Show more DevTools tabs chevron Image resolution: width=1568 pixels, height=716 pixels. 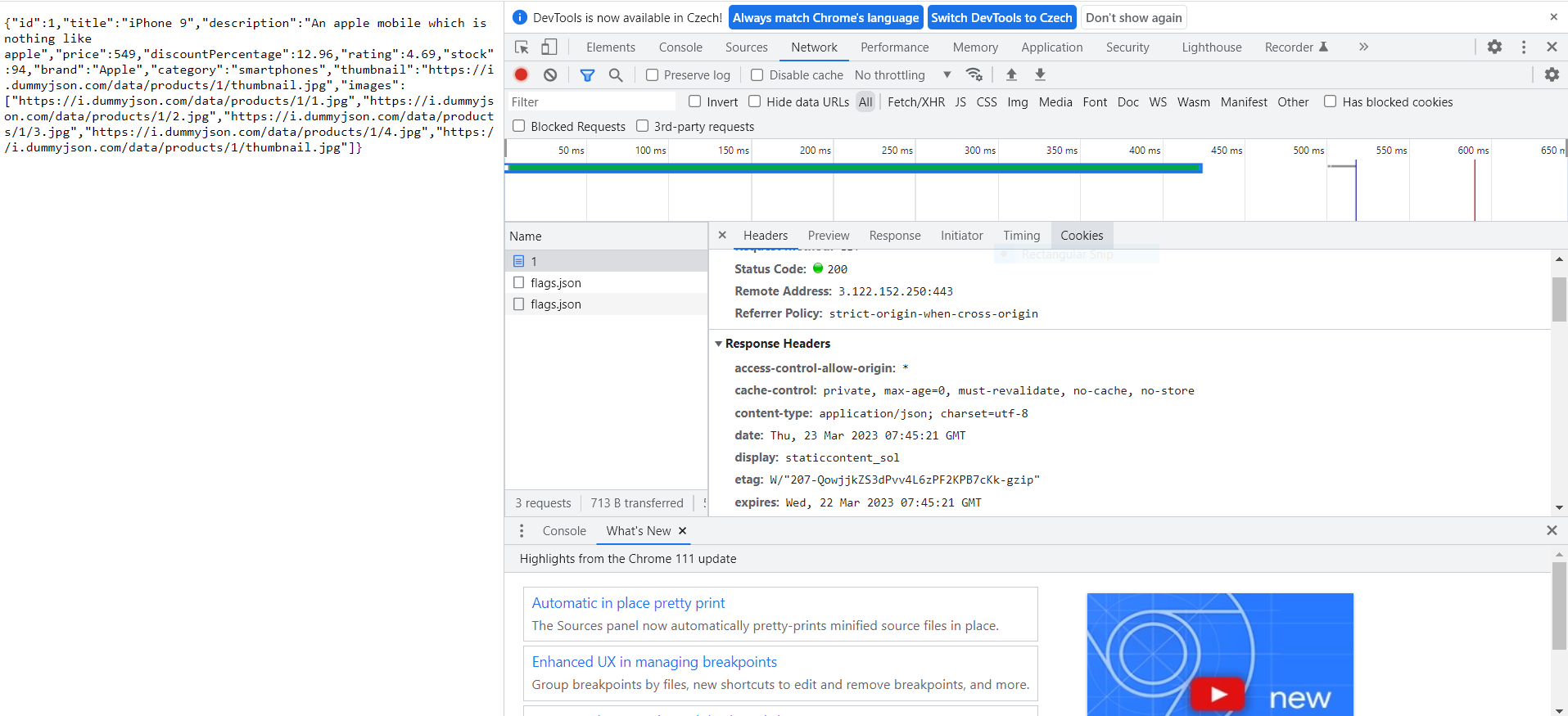1363,47
